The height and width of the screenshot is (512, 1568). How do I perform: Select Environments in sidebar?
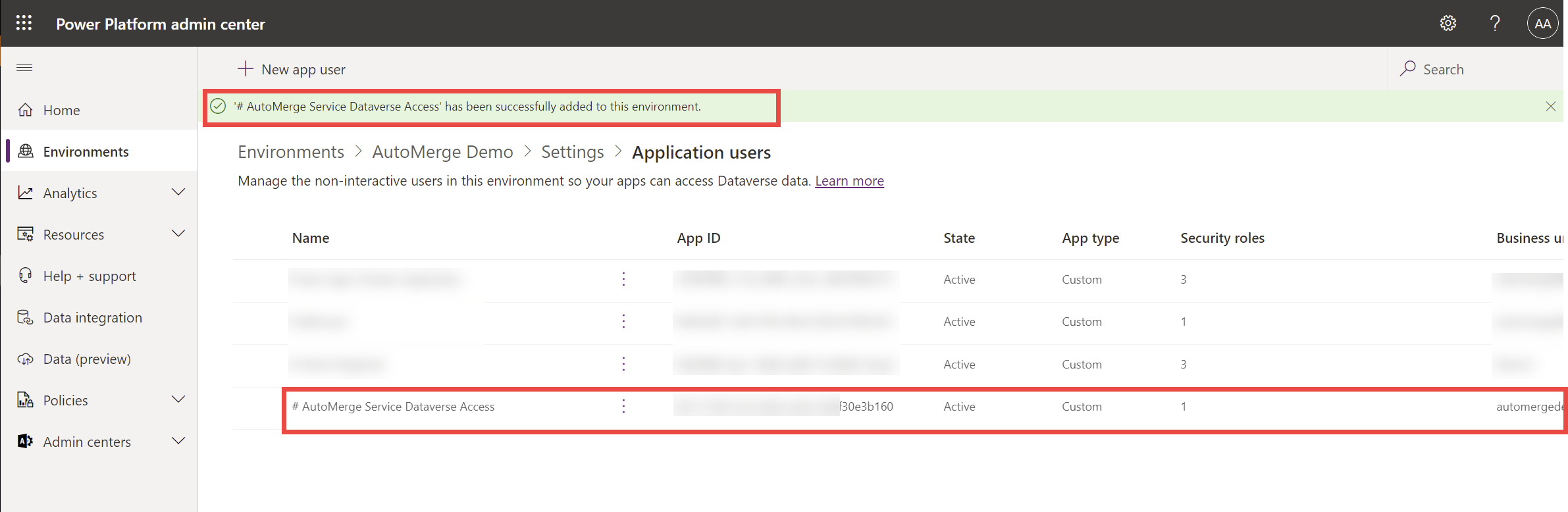pyautogui.click(x=99, y=151)
